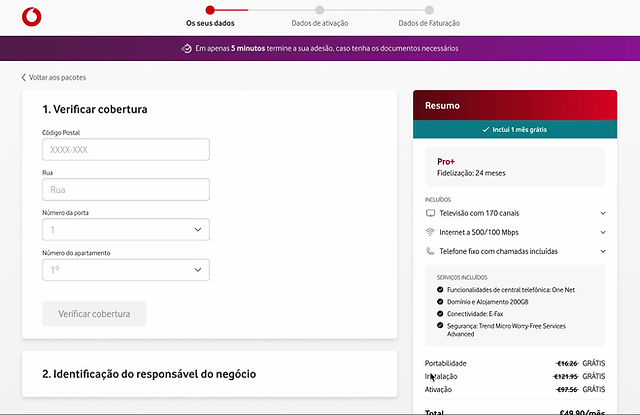Focus the Código Postal input field

(x=126, y=149)
